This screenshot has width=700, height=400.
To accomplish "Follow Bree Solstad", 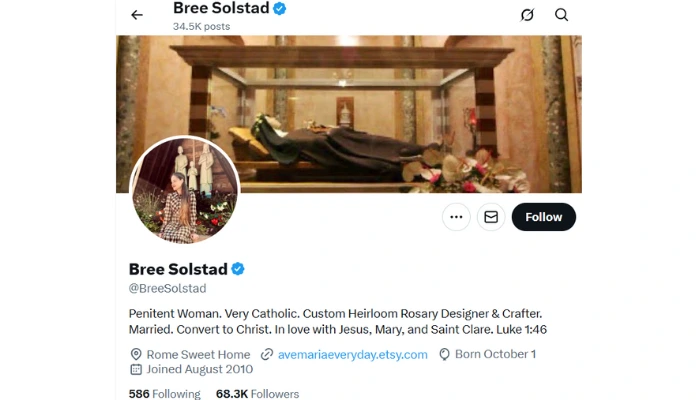I will (544, 217).
